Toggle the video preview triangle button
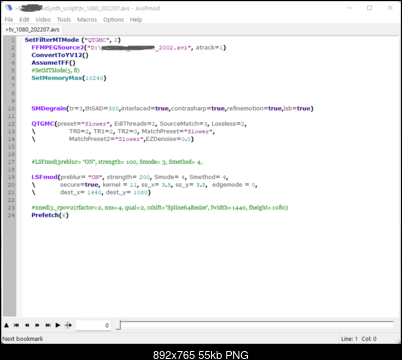Image resolution: width=402 pixels, height=360 pixels. coord(6,325)
